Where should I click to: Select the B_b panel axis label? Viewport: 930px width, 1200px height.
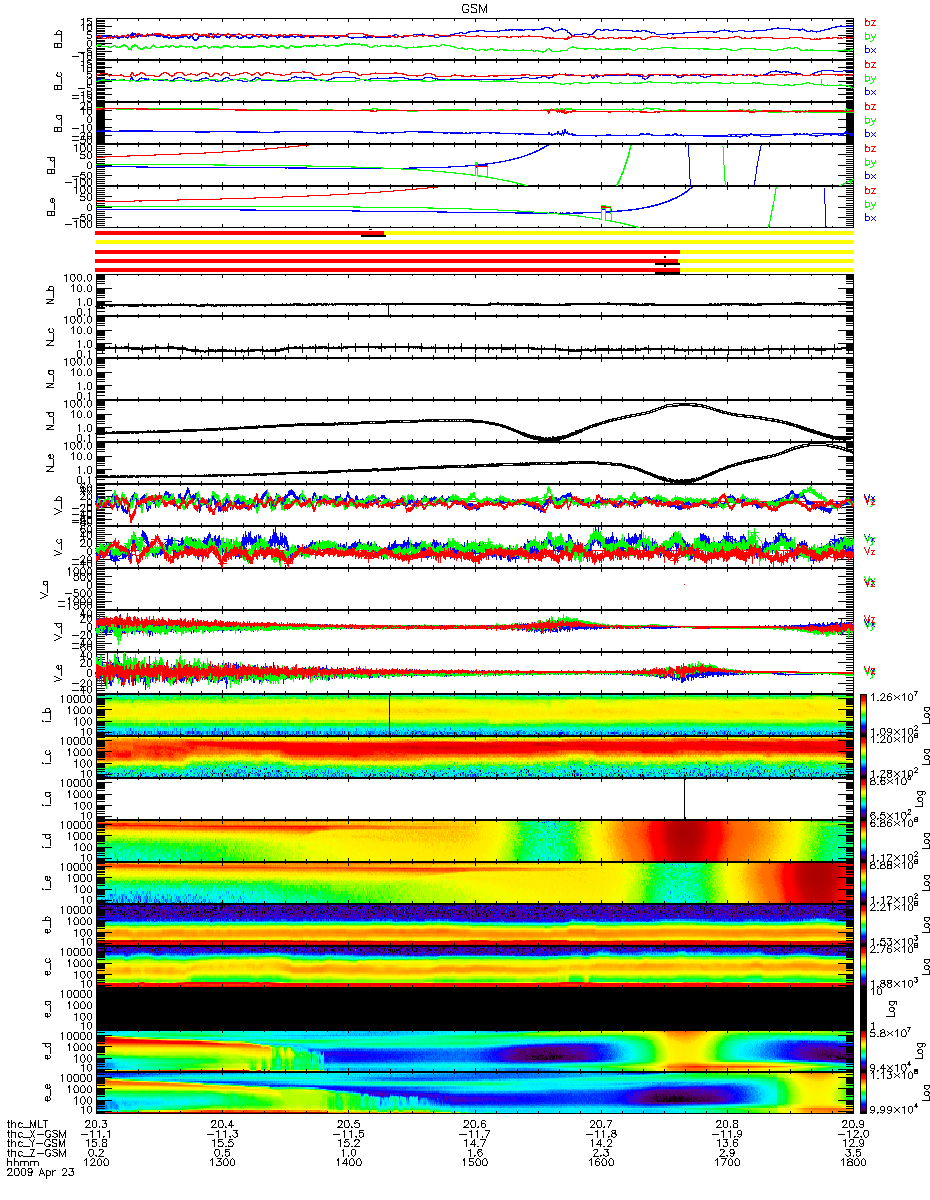(x=60, y=40)
